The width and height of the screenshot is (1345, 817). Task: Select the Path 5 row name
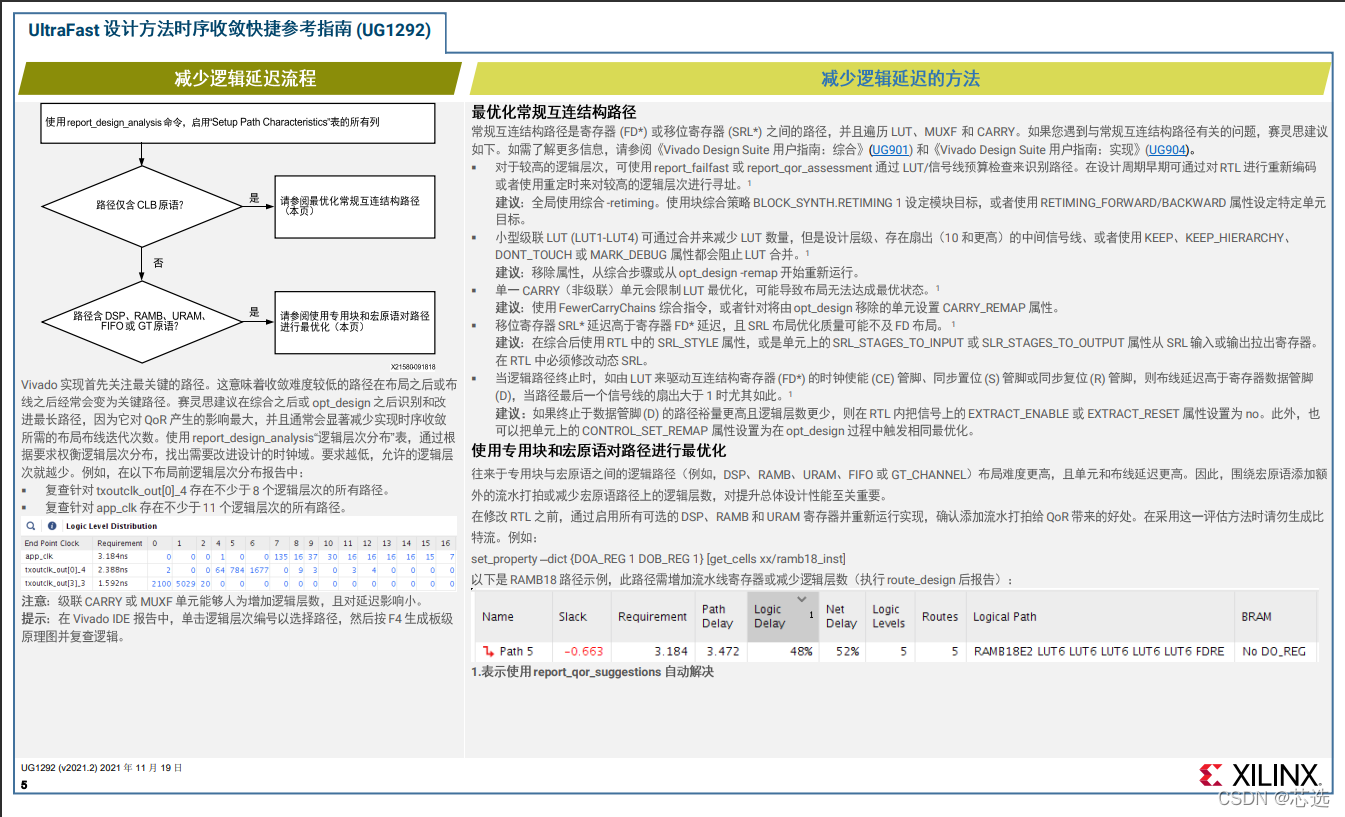(516, 651)
